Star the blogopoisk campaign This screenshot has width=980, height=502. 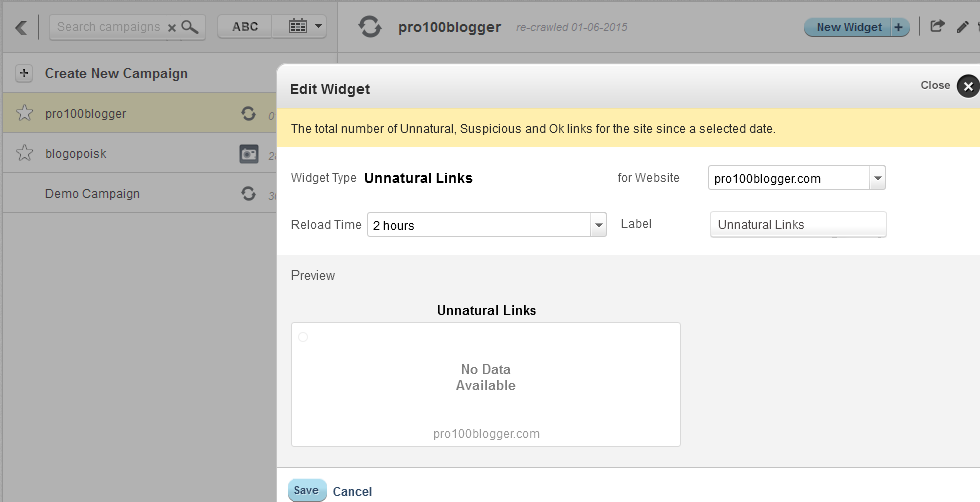pos(25,154)
